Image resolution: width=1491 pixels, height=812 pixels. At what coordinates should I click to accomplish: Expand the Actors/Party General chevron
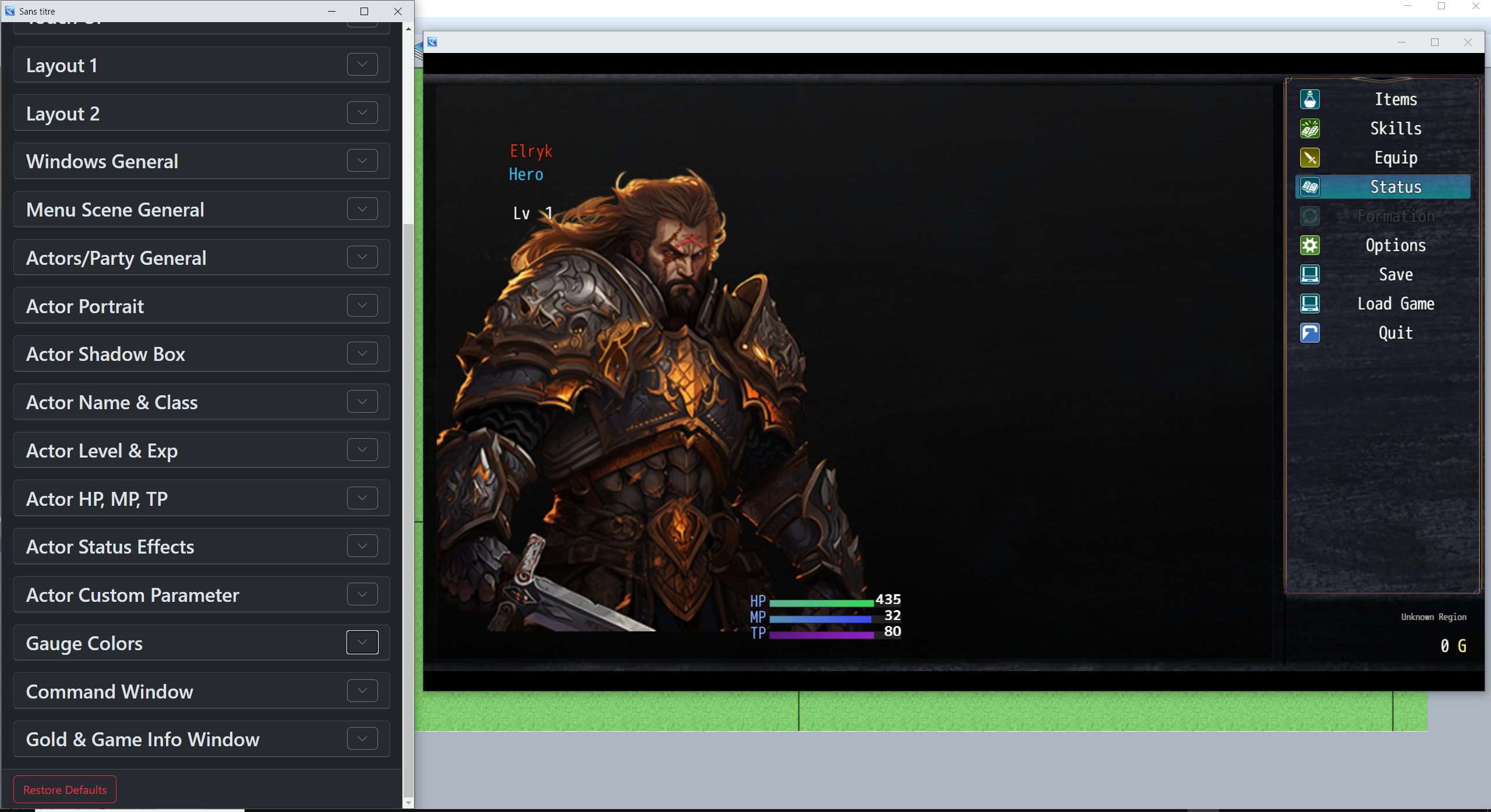362,257
